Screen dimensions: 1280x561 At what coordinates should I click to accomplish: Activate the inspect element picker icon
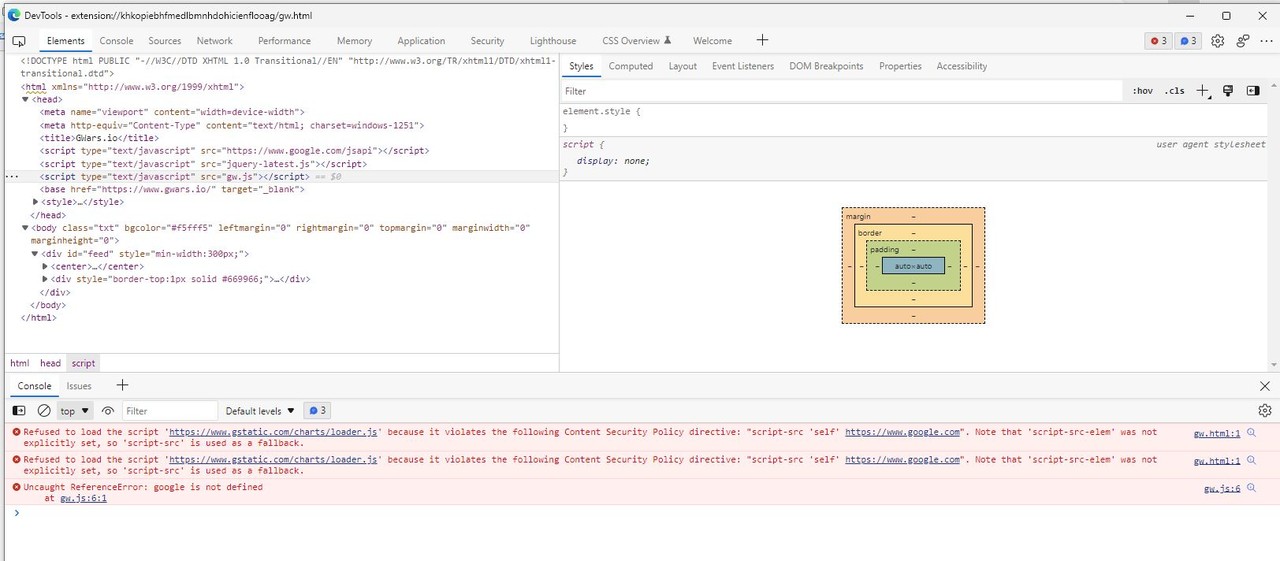[18, 41]
